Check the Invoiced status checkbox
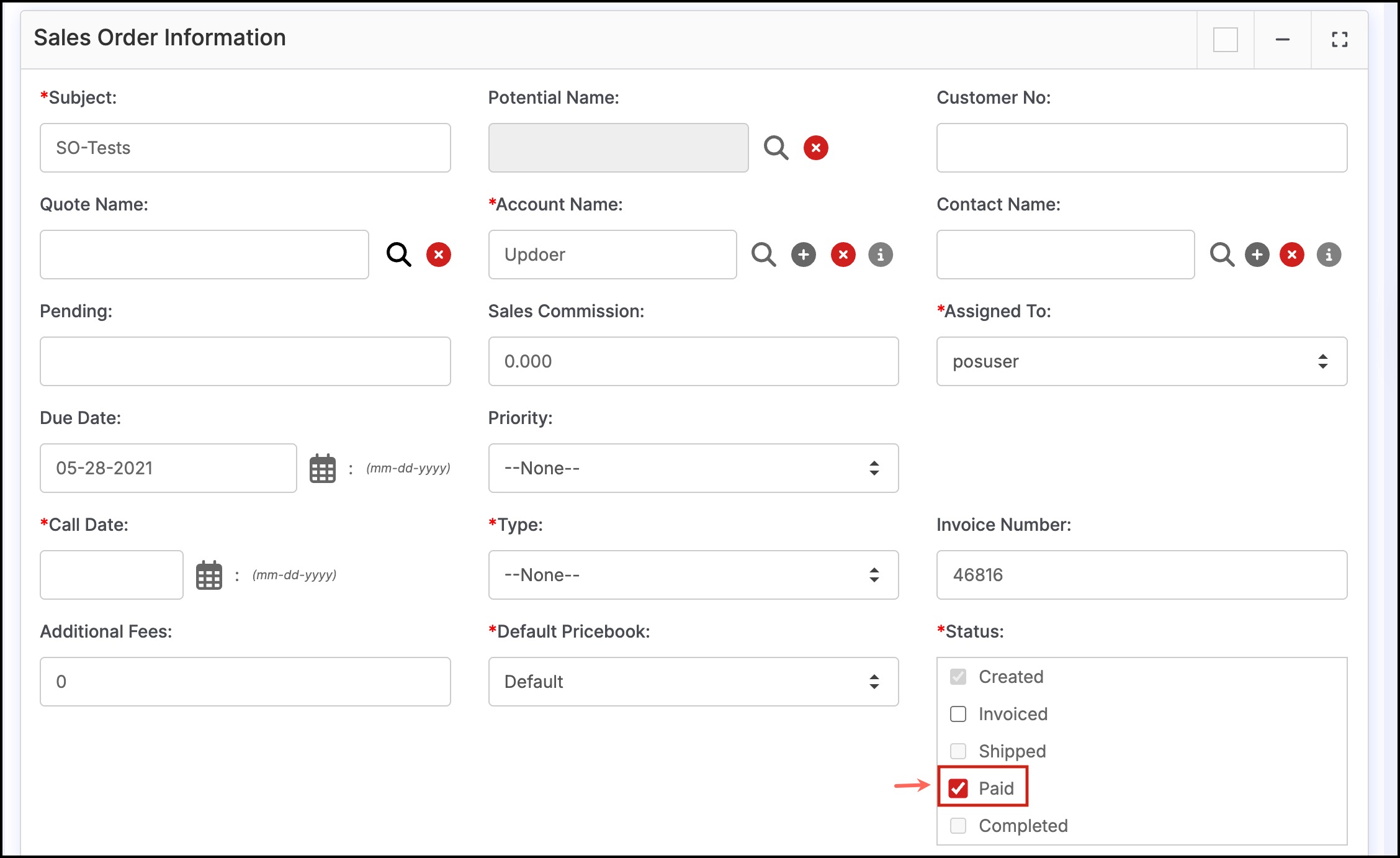This screenshot has height=858, width=1400. [x=958, y=714]
